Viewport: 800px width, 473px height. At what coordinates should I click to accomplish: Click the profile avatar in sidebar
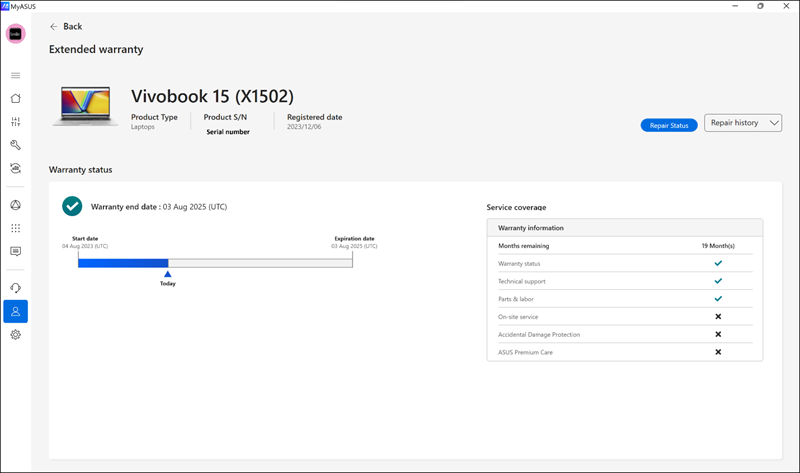click(15, 34)
